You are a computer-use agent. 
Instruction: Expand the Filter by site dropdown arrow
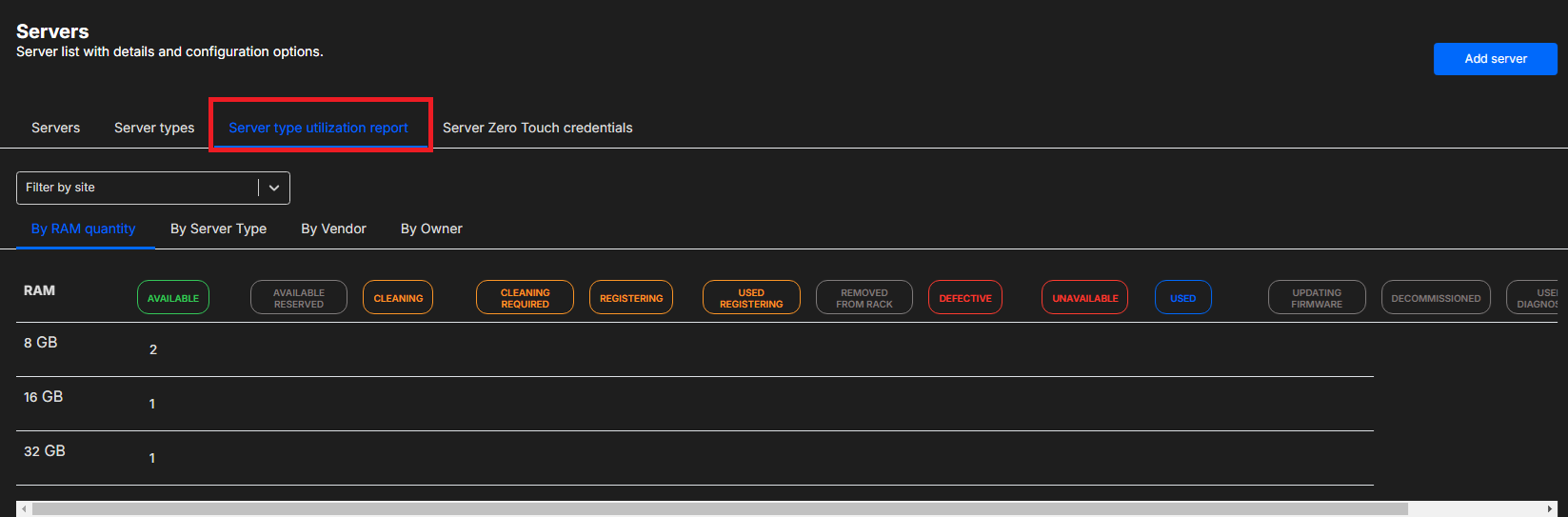tap(274, 188)
